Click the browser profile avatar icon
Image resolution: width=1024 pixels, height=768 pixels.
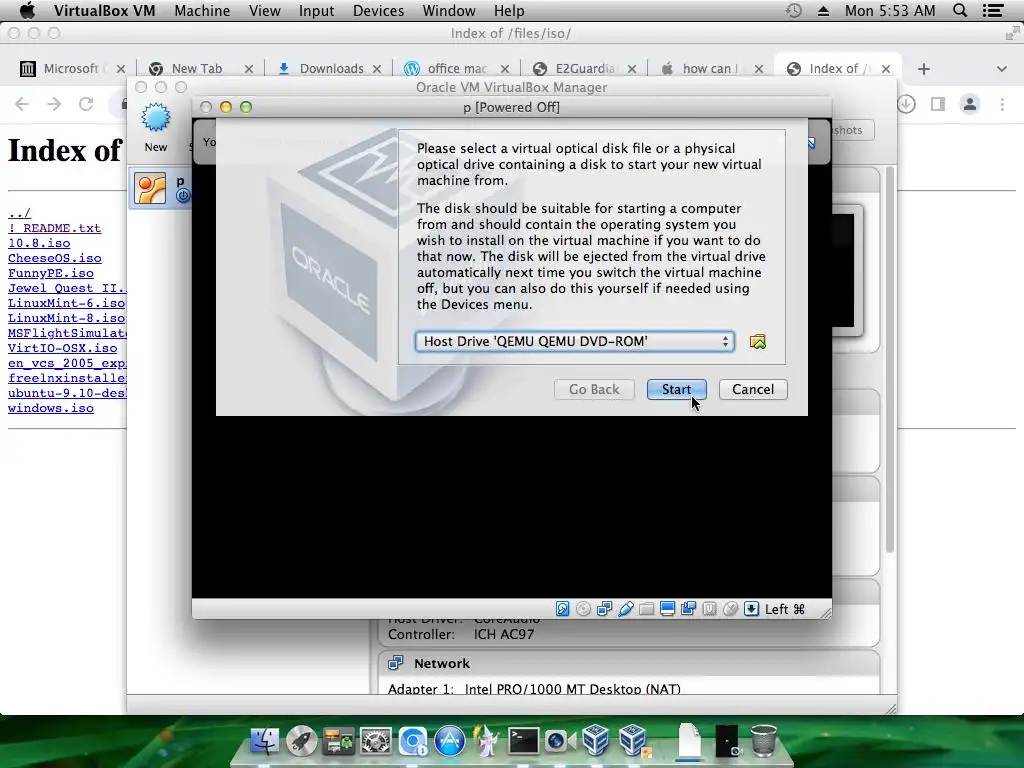coord(970,104)
